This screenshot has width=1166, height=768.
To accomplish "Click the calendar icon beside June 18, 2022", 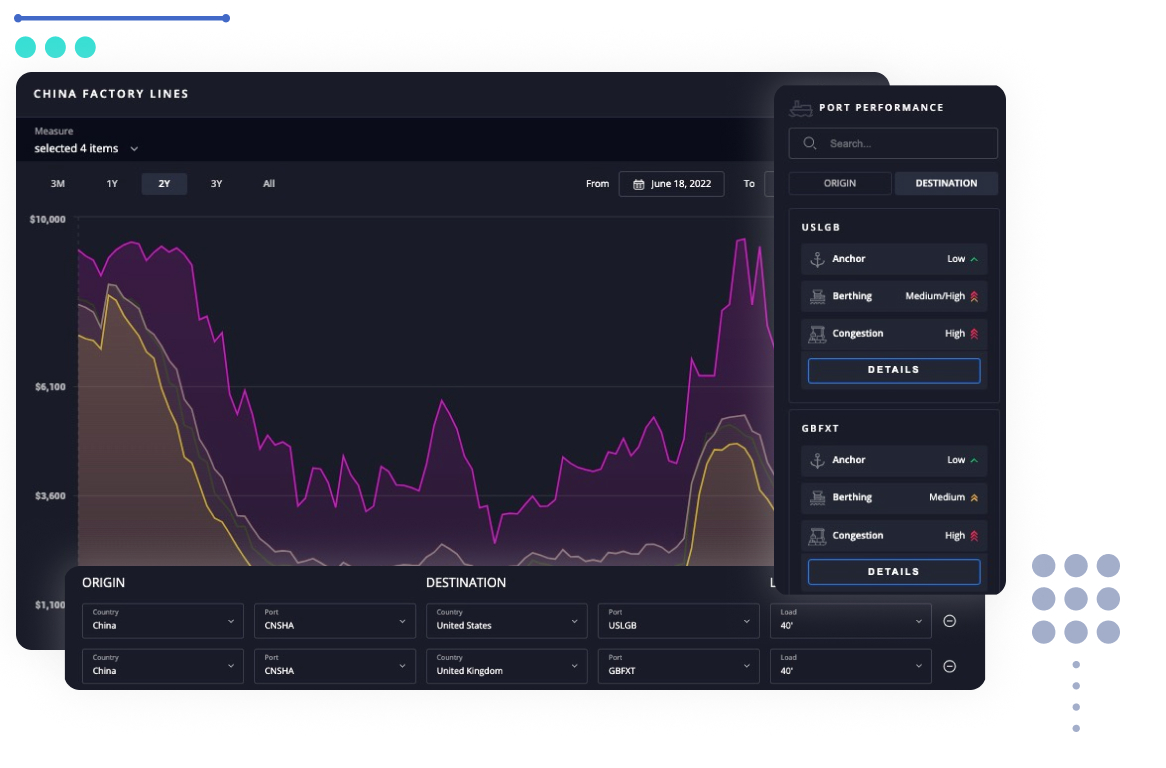I will (638, 184).
